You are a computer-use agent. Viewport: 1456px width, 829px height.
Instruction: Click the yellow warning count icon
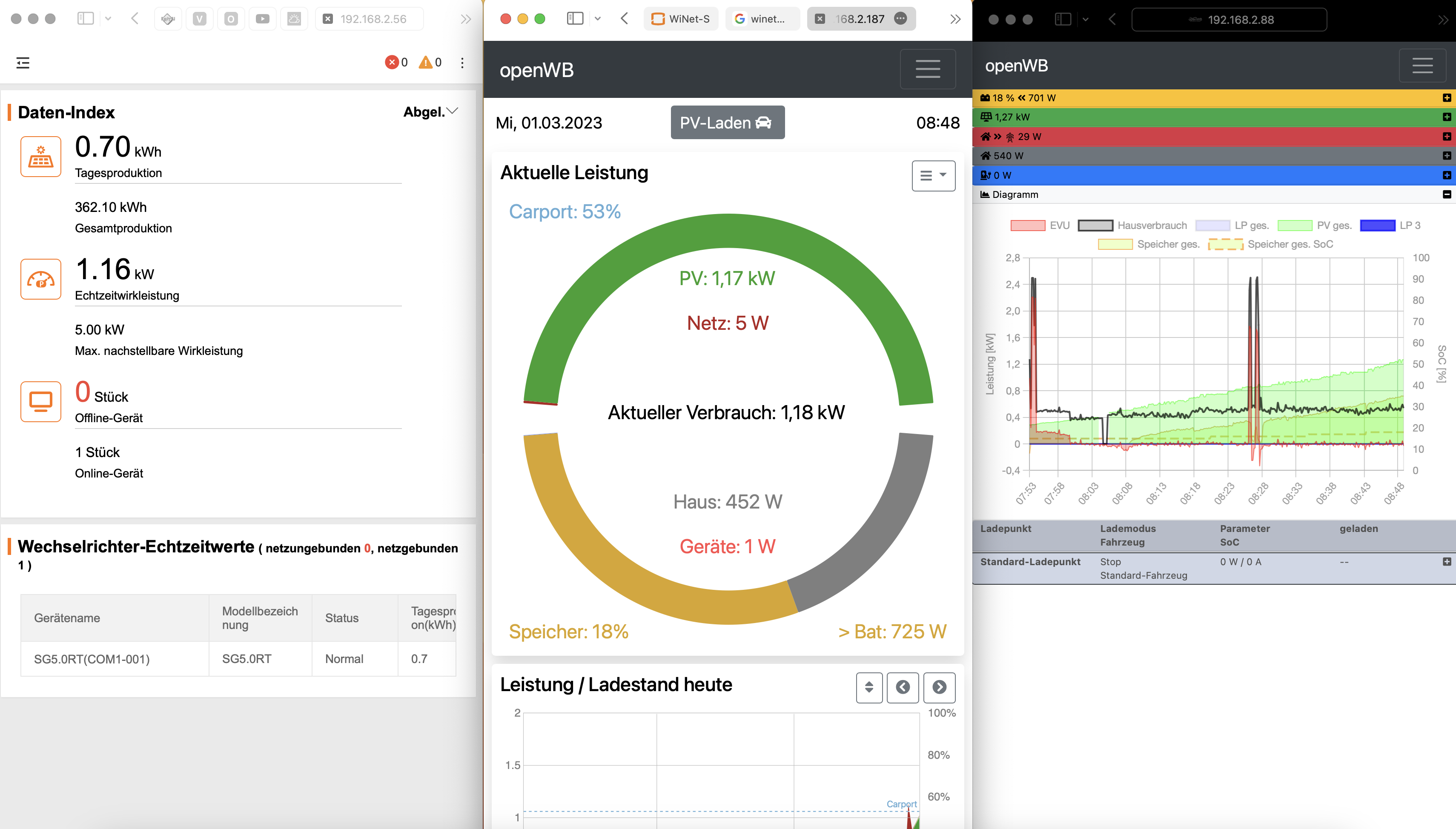pyautogui.click(x=425, y=62)
